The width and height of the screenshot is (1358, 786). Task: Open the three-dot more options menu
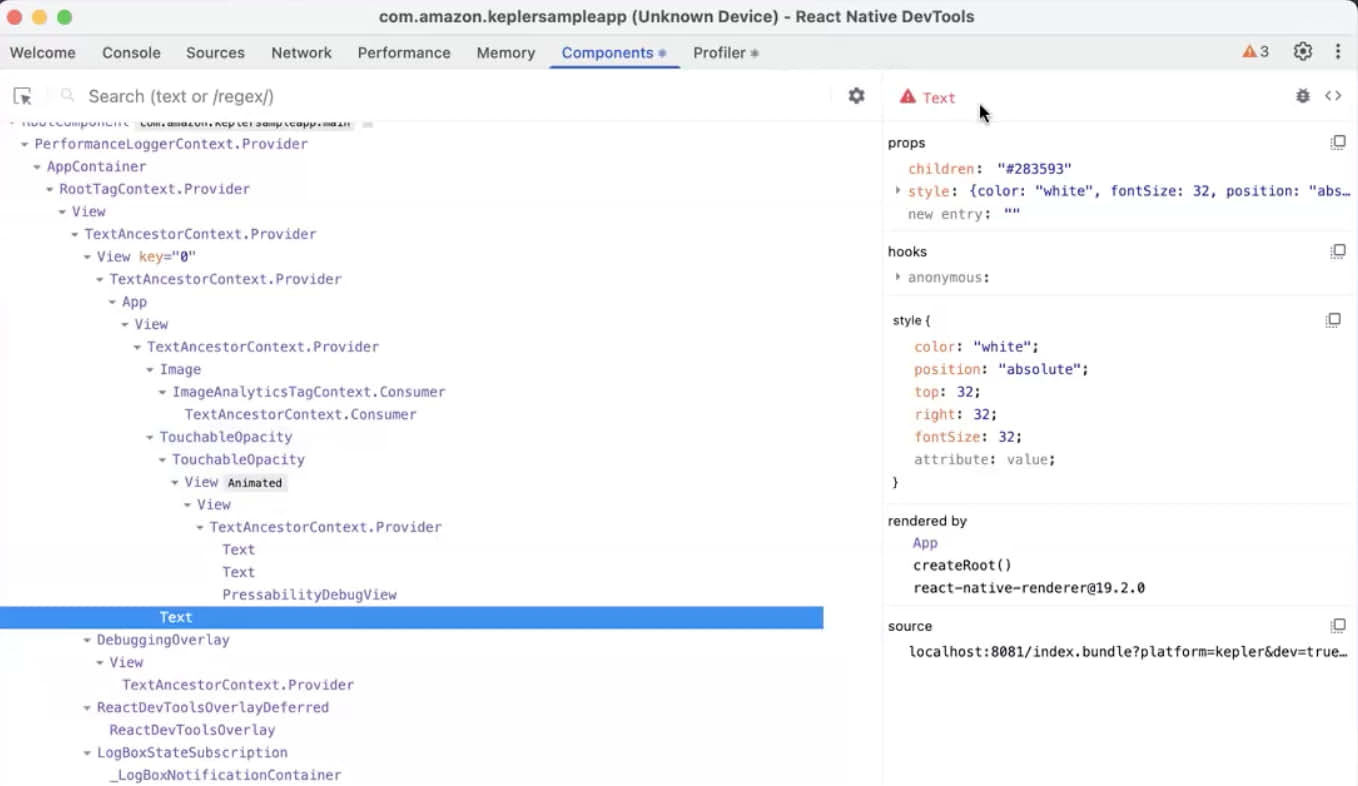point(1338,52)
